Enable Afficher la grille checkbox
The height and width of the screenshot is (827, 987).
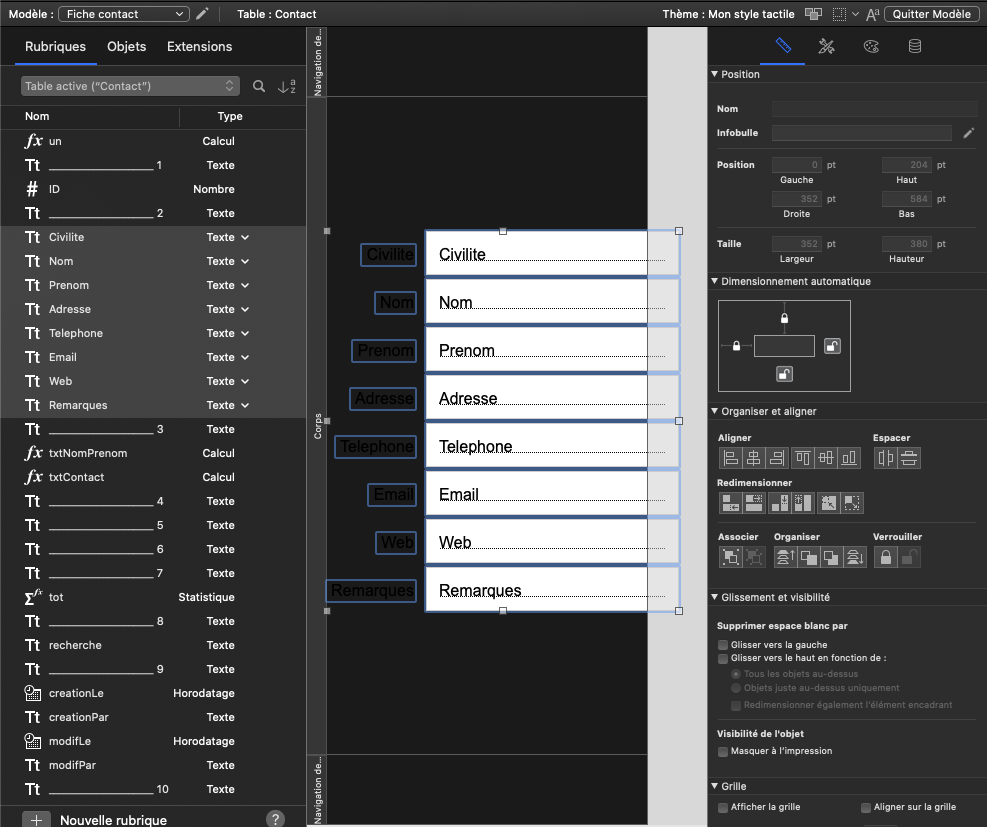click(723, 807)
